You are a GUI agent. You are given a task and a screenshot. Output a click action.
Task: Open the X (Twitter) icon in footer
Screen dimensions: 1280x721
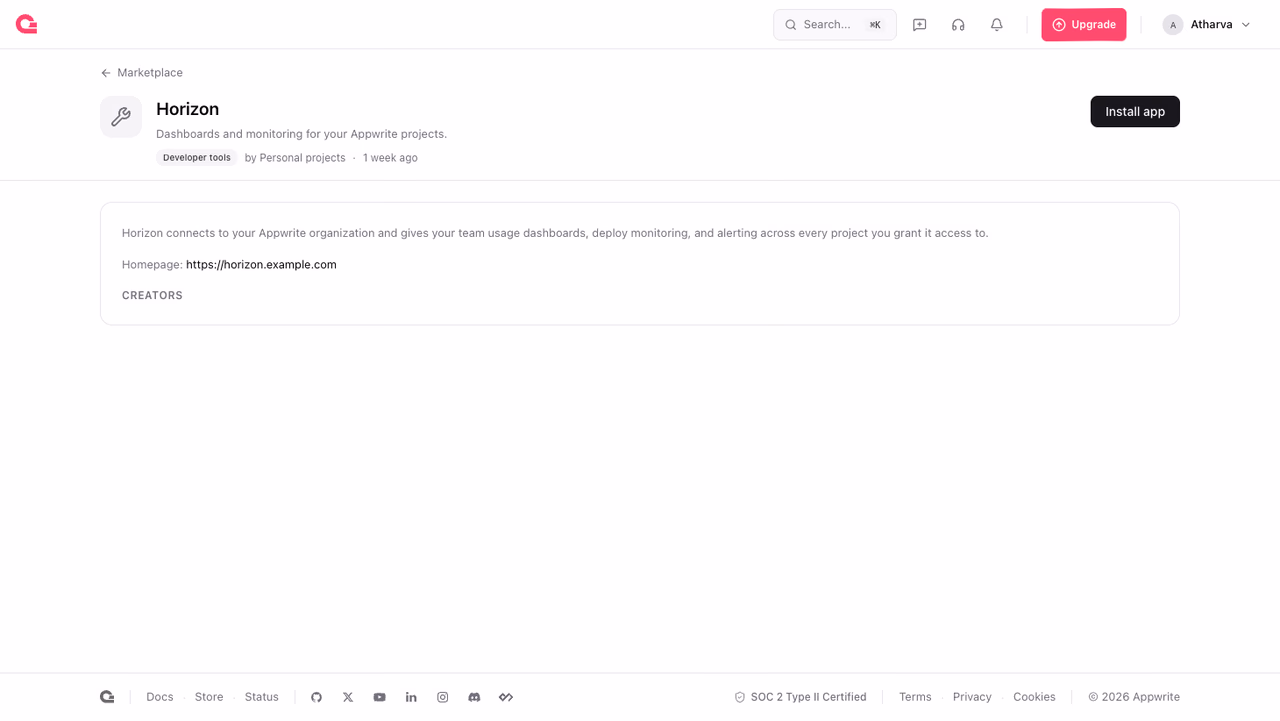point(348,697)
